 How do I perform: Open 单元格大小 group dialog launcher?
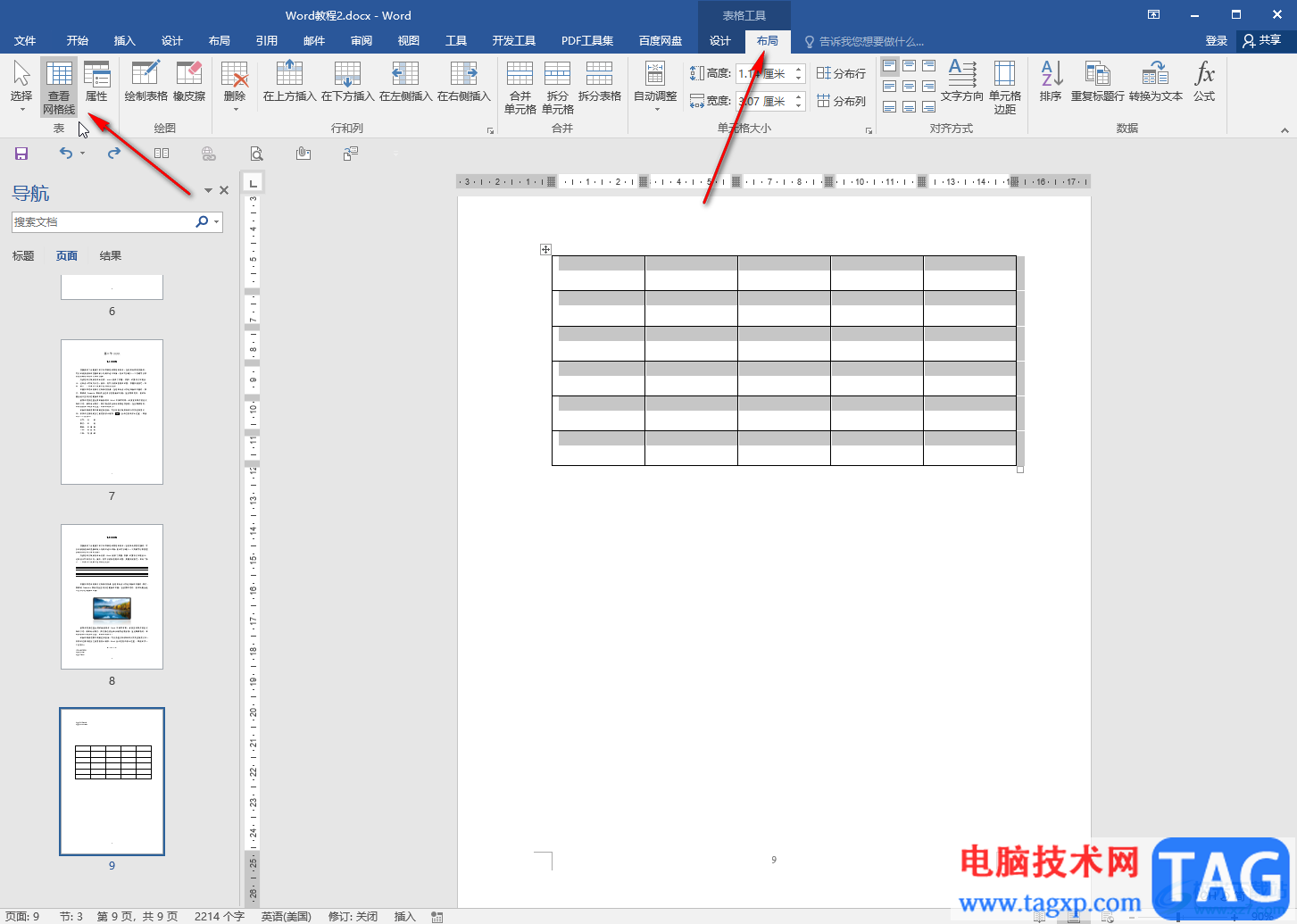coord(869,130)
